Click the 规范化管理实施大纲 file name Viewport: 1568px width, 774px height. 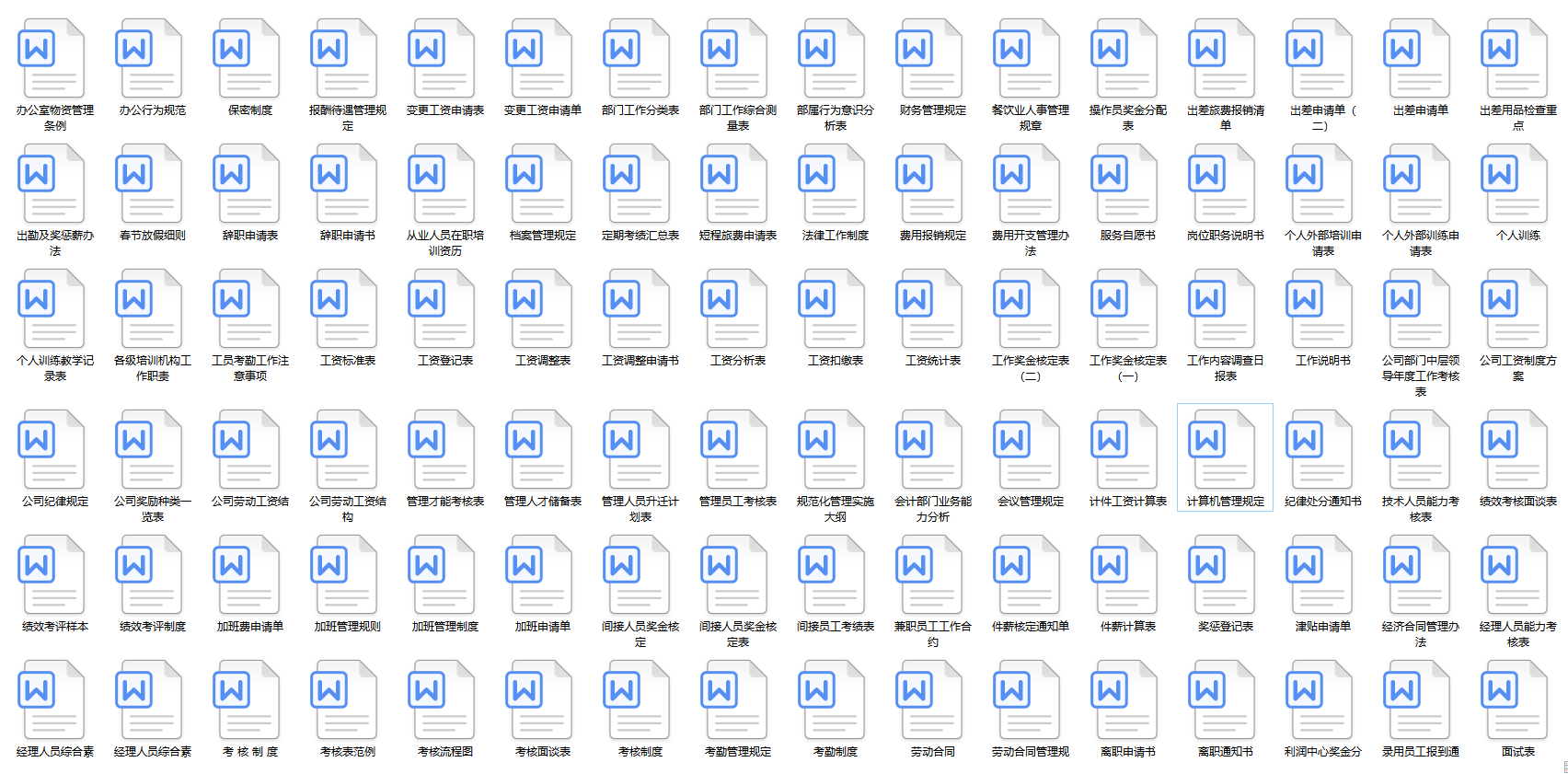pyautogui.click(x=836, y=509)
